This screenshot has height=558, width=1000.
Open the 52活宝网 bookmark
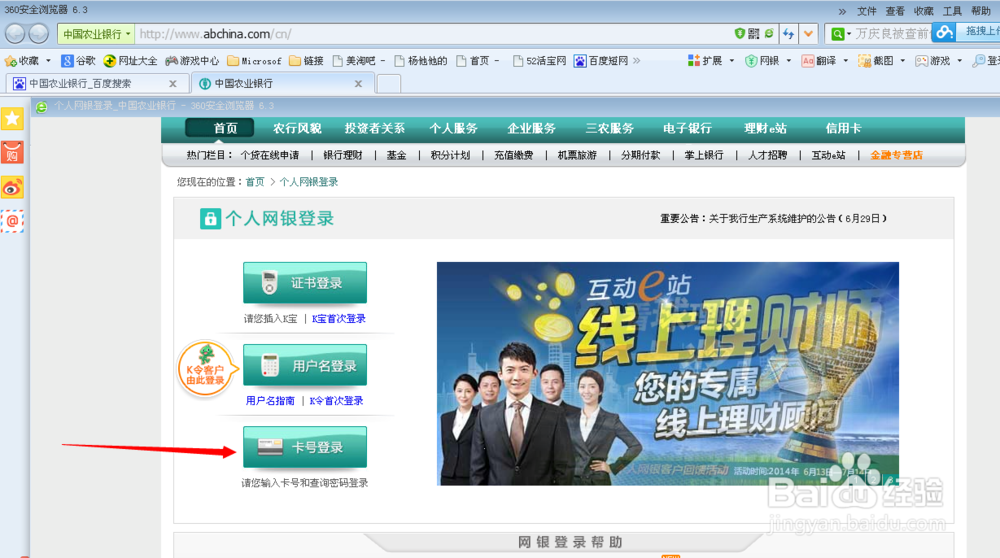point(540,61)
